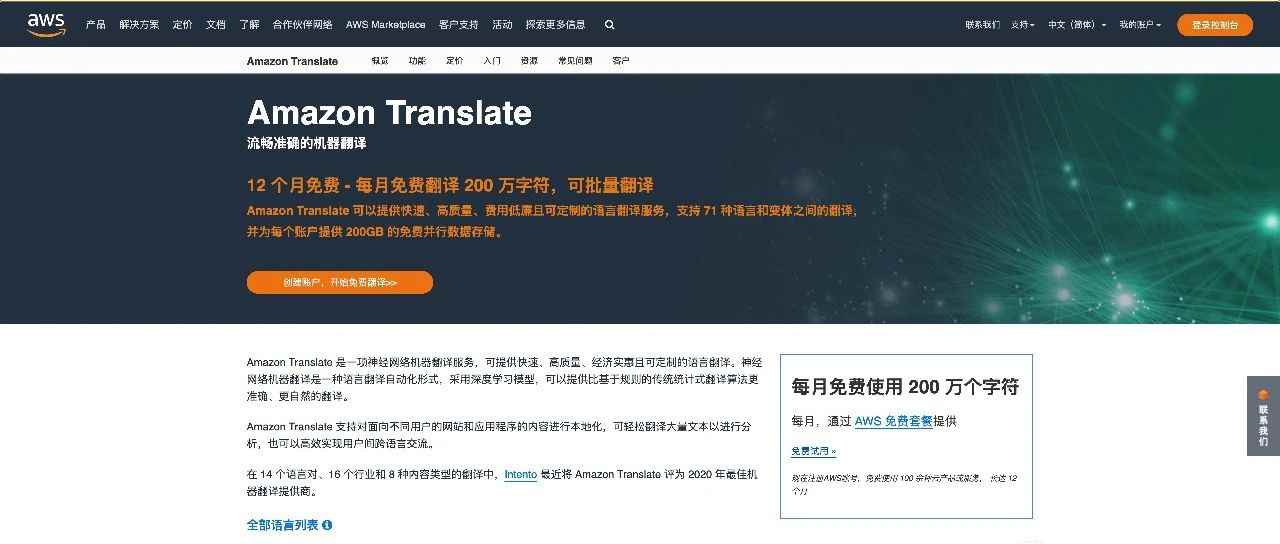Open the 客户支持 menu

458,25
